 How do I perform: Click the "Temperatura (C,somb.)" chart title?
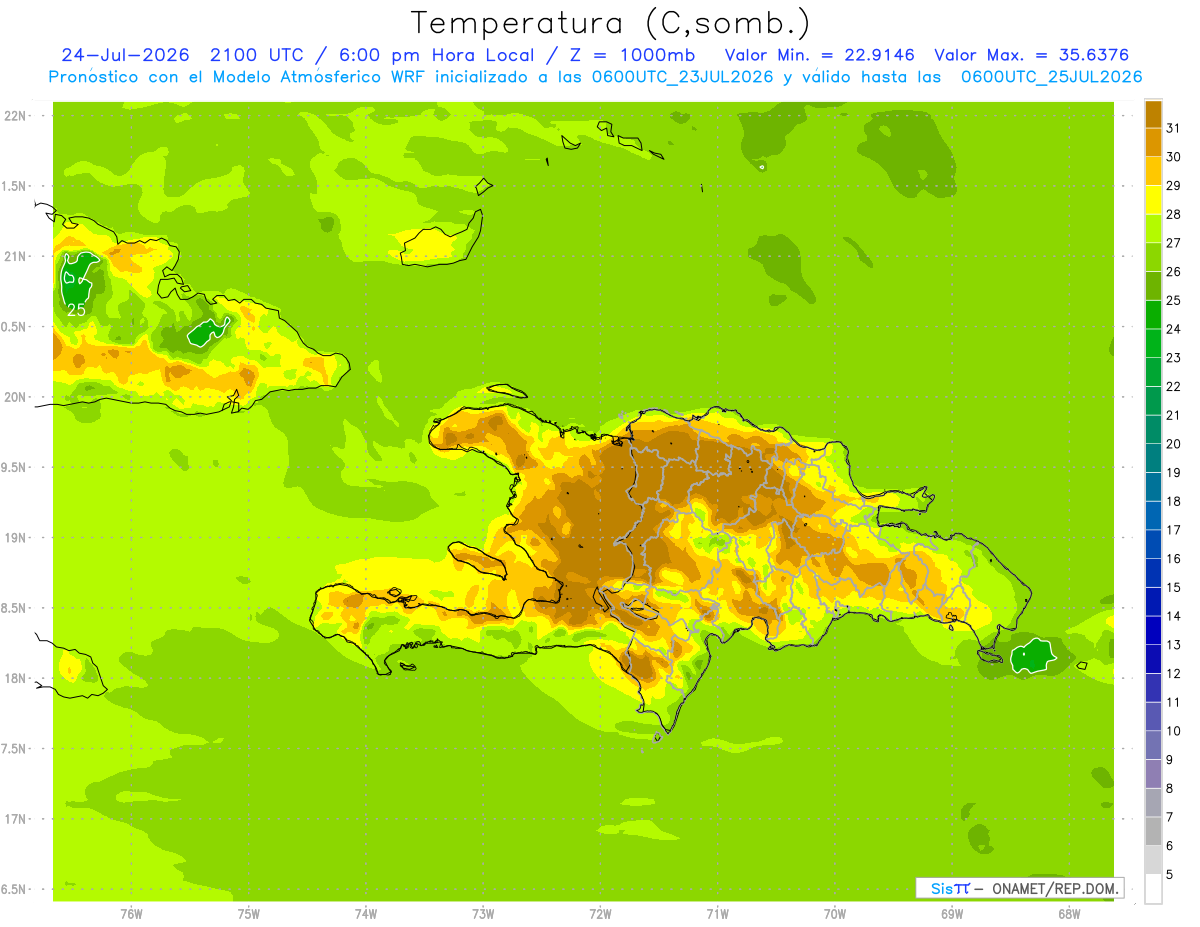coord(610,23)
